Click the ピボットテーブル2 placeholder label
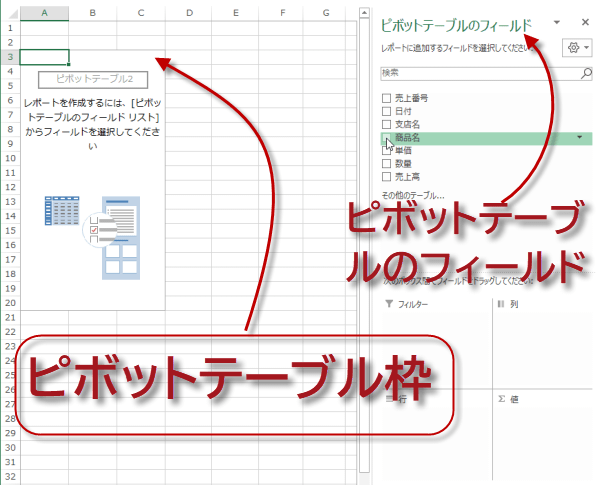Screen dimensions: 600x485 point(92,79)
